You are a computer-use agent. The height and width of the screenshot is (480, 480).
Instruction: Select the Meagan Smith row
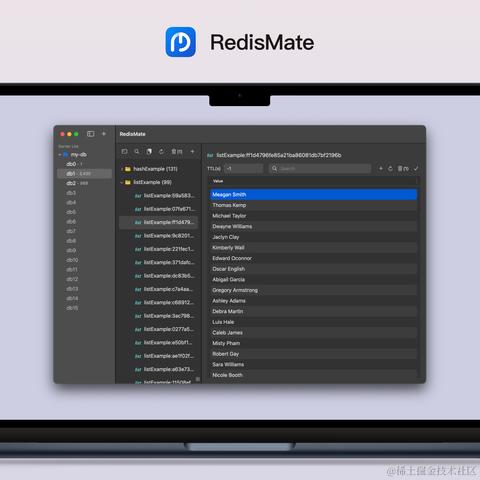click(313, 194)
